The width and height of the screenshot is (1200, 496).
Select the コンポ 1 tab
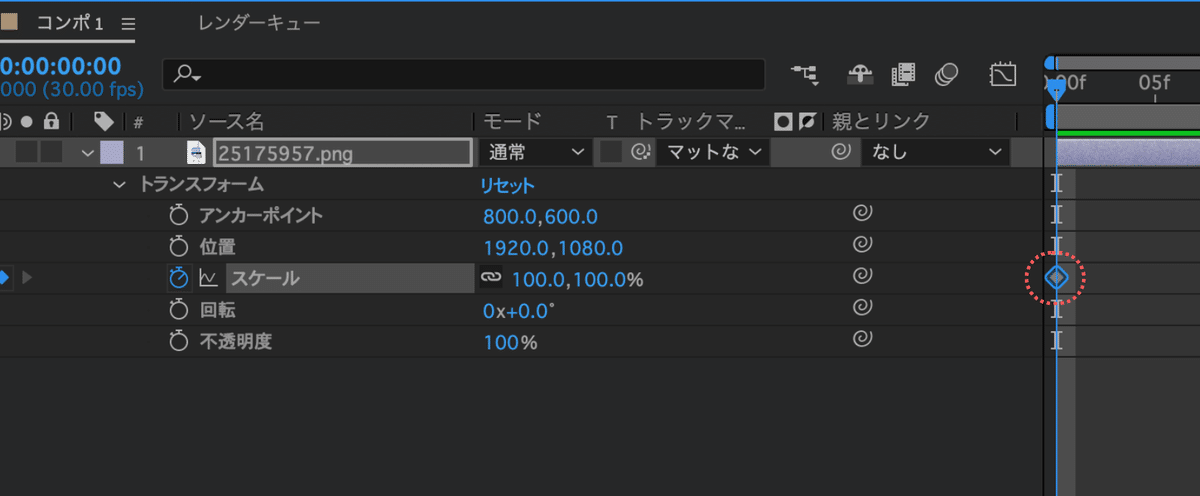70,22
